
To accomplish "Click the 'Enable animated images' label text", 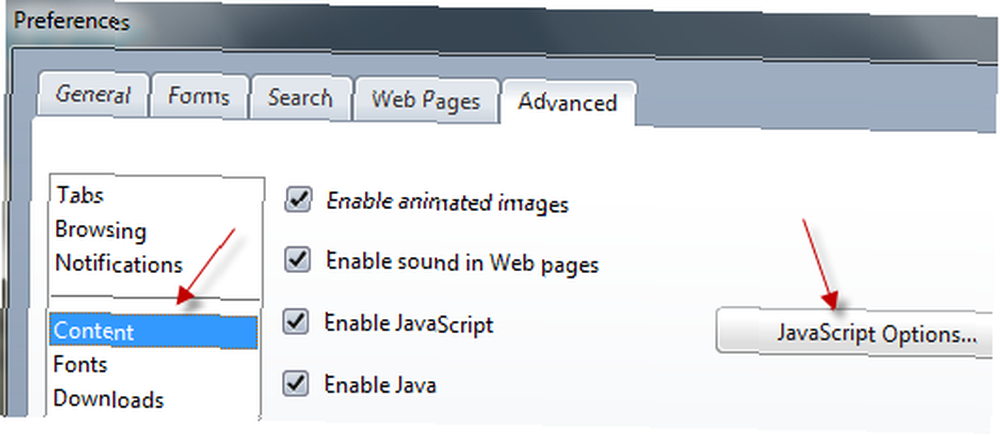I will (447, 203).
